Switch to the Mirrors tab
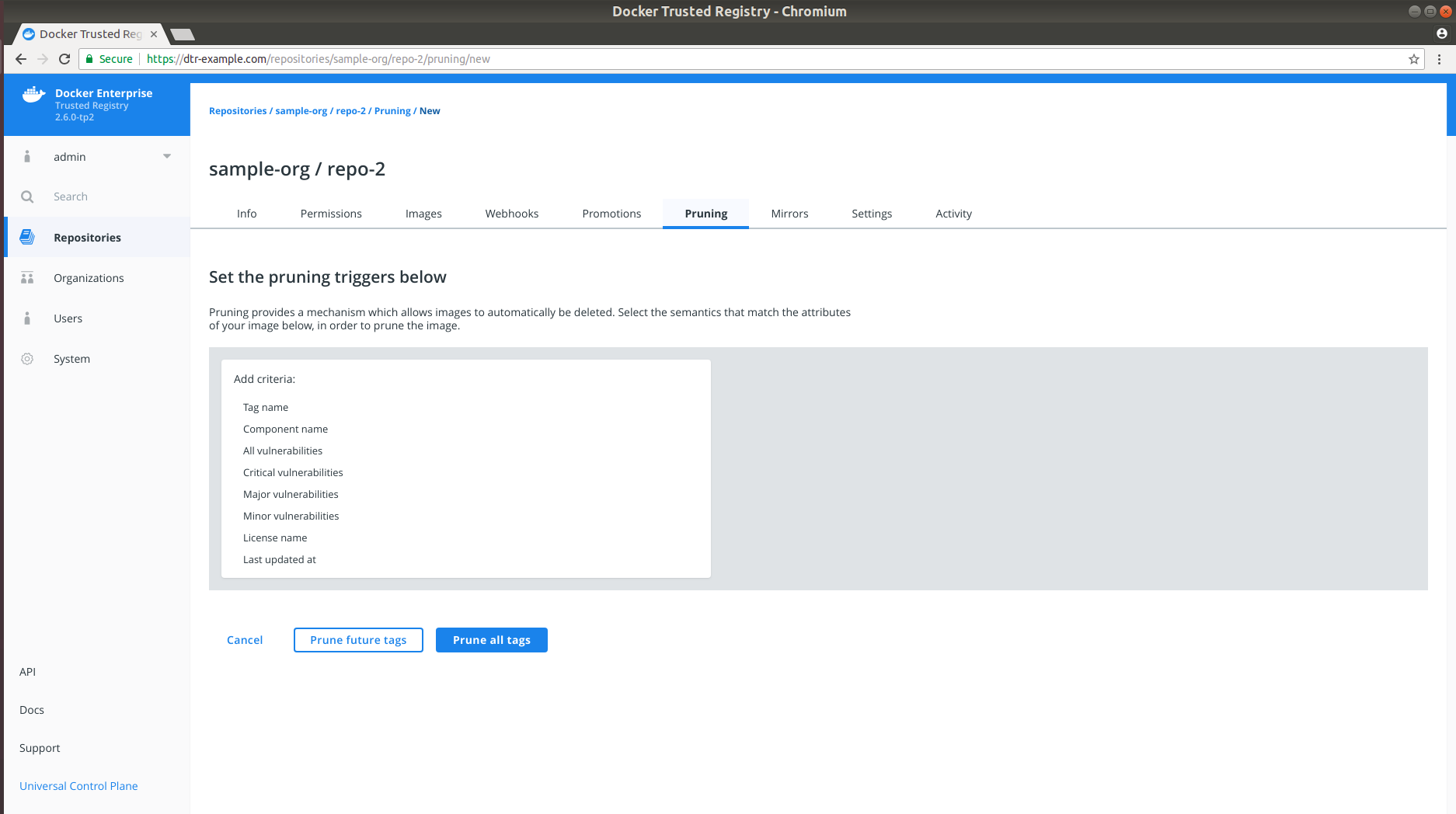The width and height of the screenshot is (1456, 814). point(789,214)
